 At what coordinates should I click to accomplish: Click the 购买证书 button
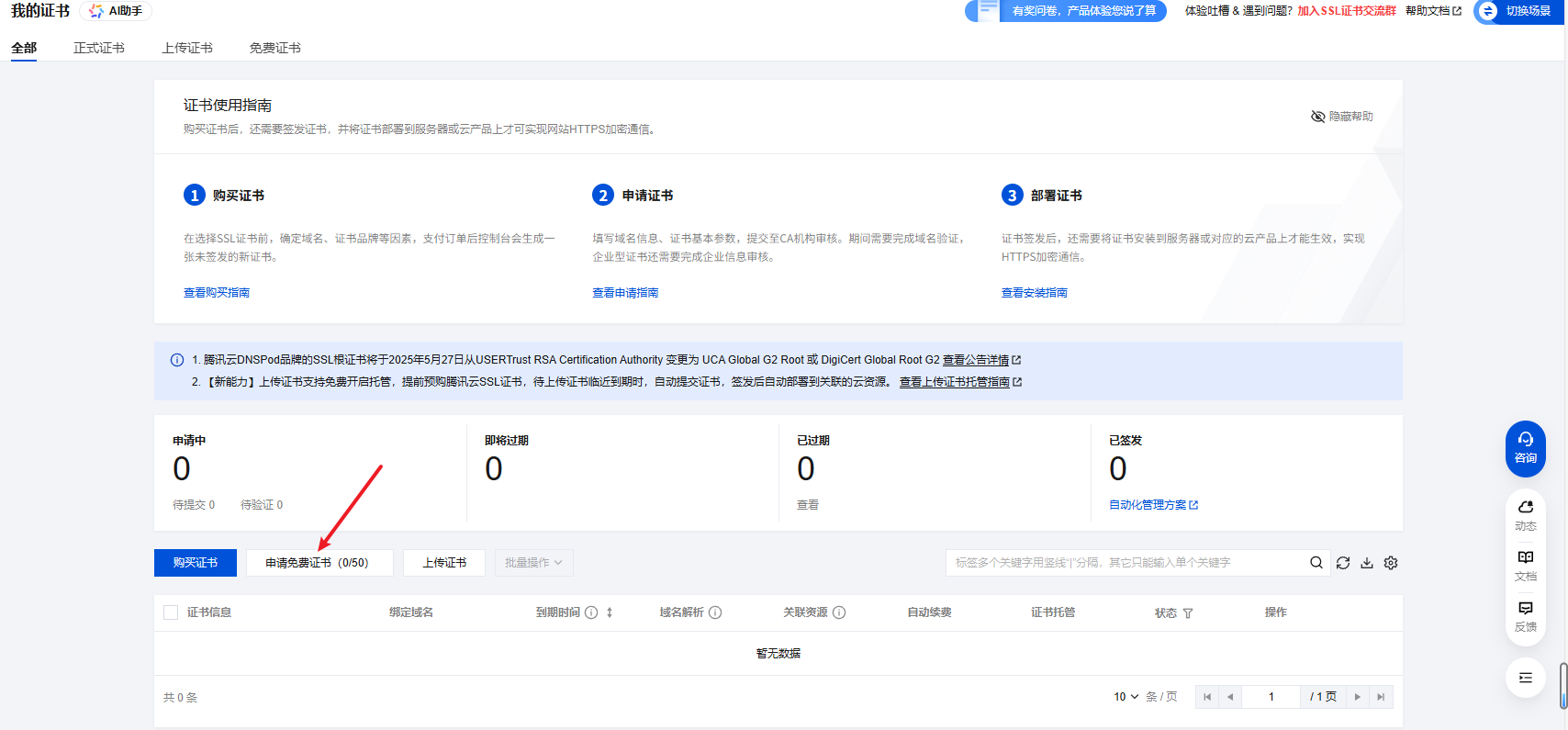tap(196, 563)
